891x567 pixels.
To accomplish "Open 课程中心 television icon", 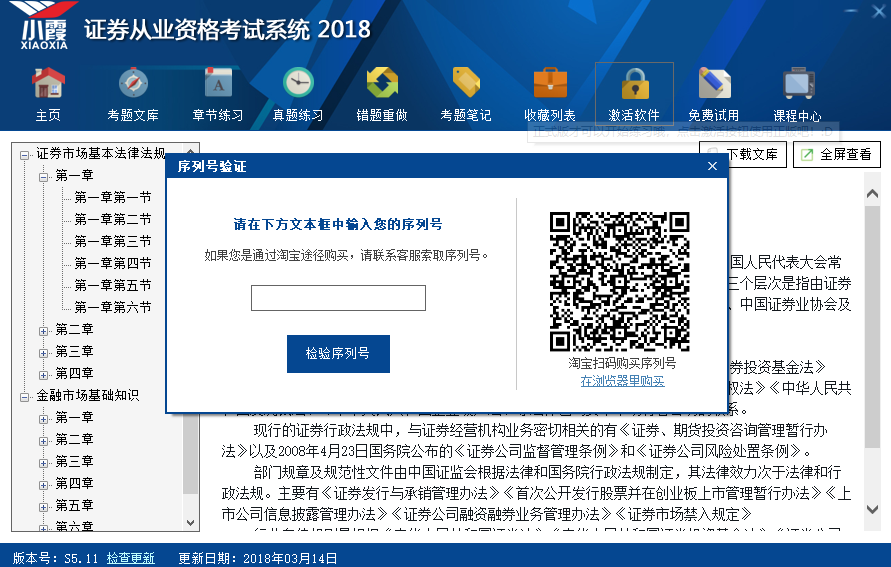I will [x=798, y=84].
